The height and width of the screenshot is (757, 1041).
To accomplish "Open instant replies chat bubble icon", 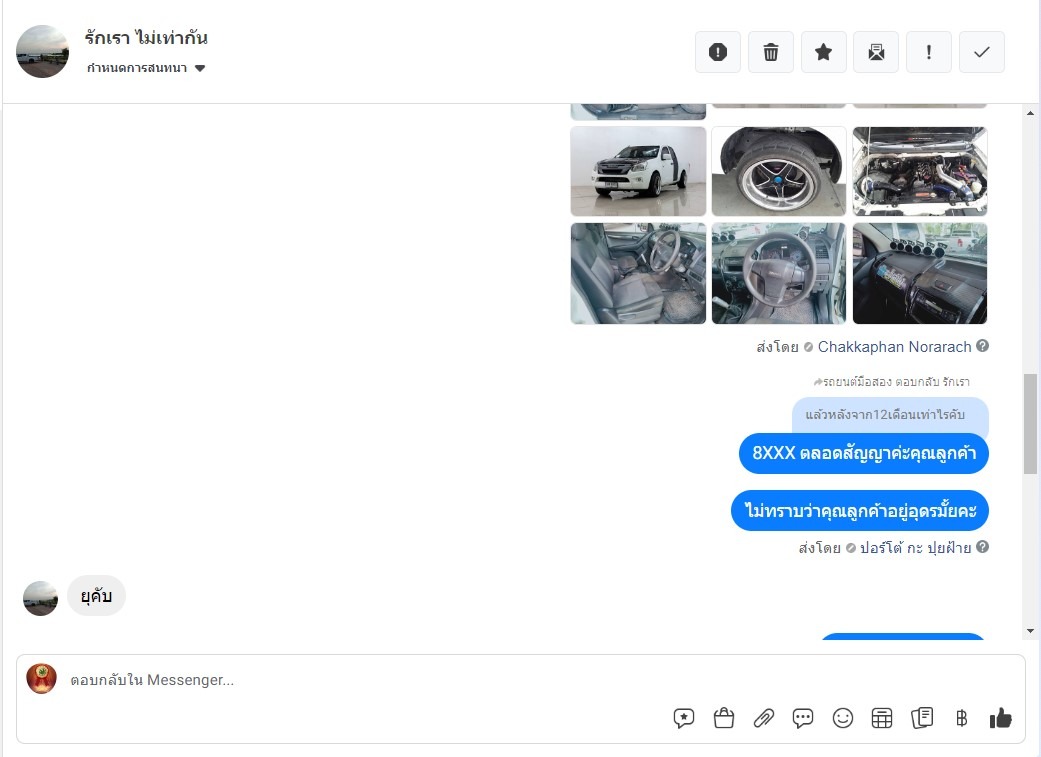I will coord(803,718).
